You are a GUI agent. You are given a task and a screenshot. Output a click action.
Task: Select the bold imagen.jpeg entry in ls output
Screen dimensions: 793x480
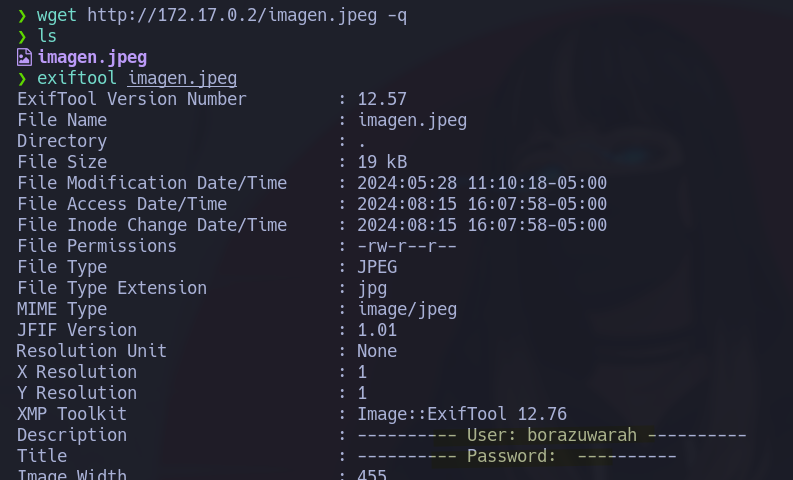(92, 57)
